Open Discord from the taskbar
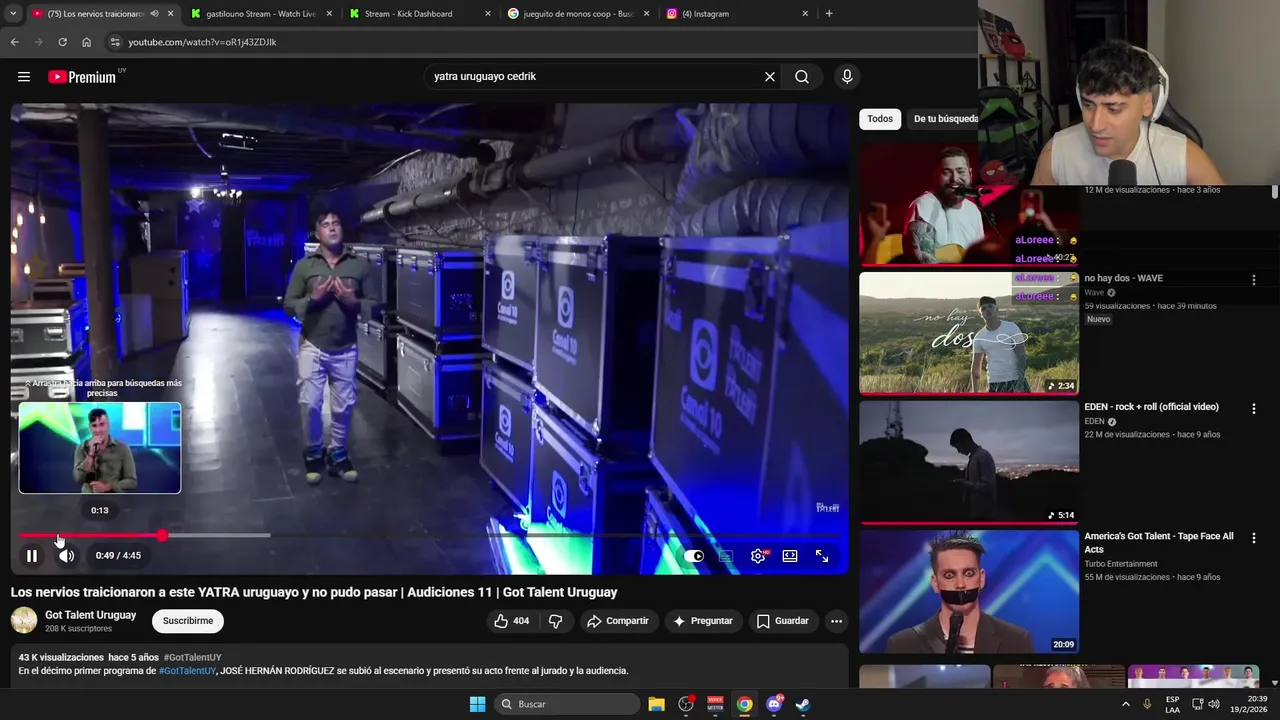 point(774,704)
